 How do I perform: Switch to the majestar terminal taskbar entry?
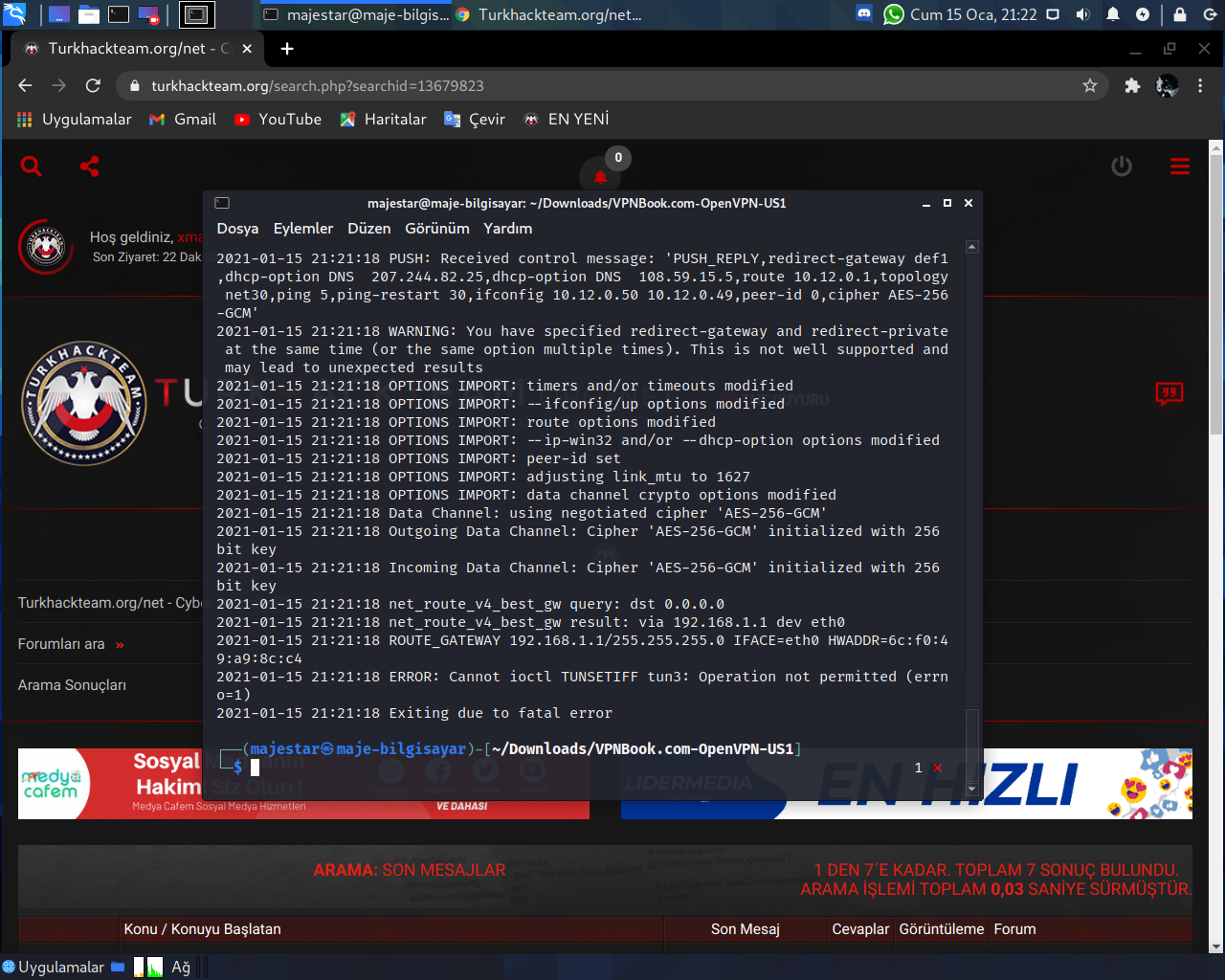coord(355,14)
